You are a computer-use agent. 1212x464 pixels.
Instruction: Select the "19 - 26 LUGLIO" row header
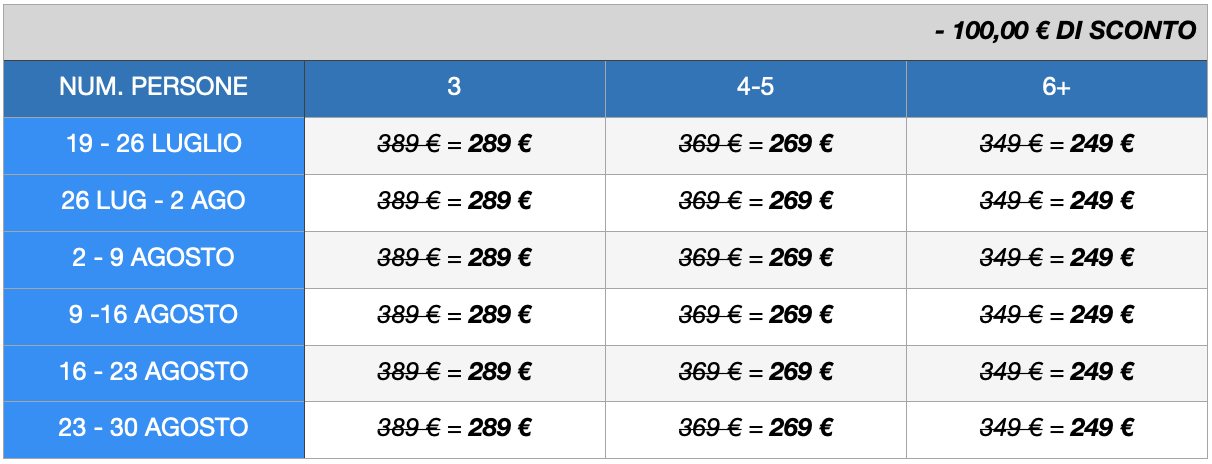pos(154,144)
